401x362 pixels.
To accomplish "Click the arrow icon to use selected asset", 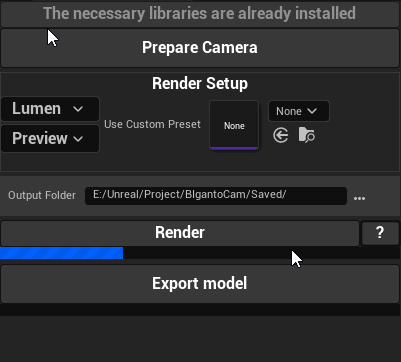I will tap(281, 136).
